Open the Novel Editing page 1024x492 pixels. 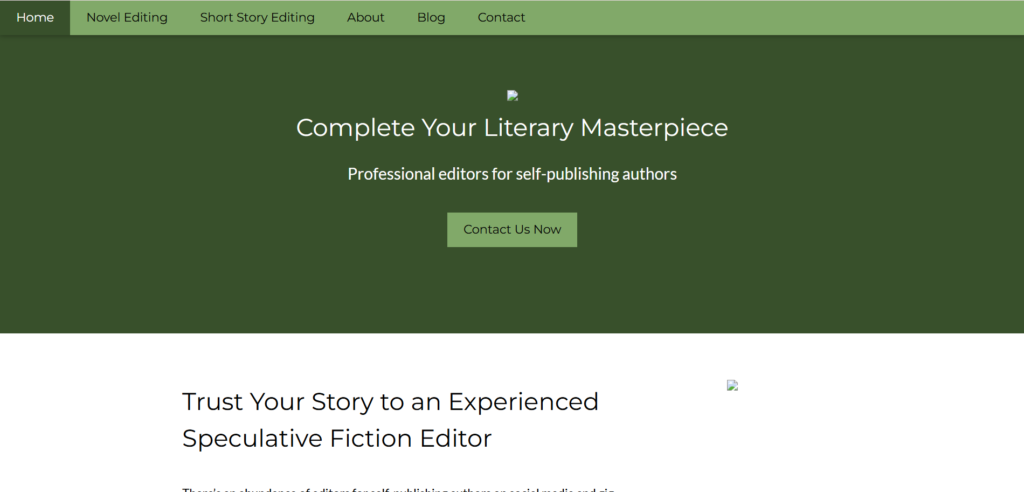tap(127, 17)
